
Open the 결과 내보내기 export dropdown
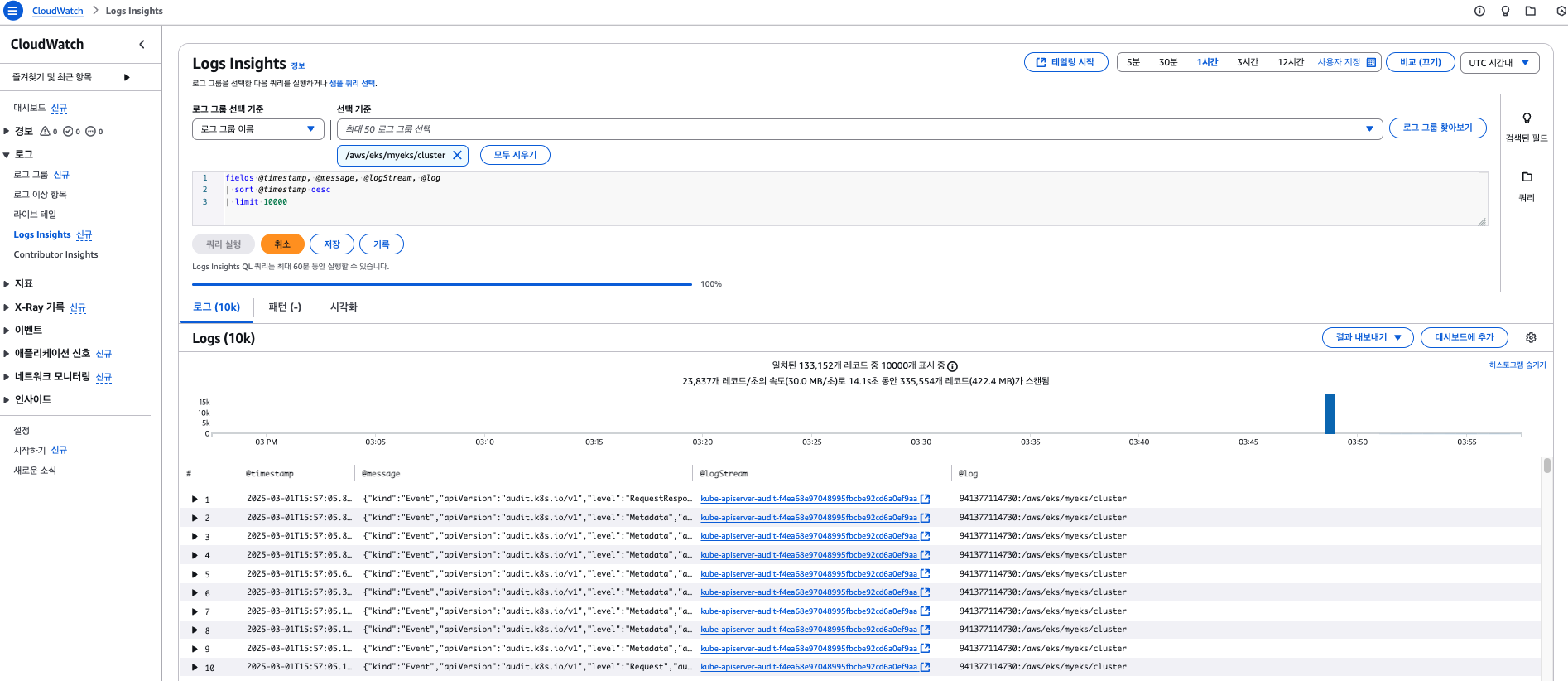point(1368,337)
